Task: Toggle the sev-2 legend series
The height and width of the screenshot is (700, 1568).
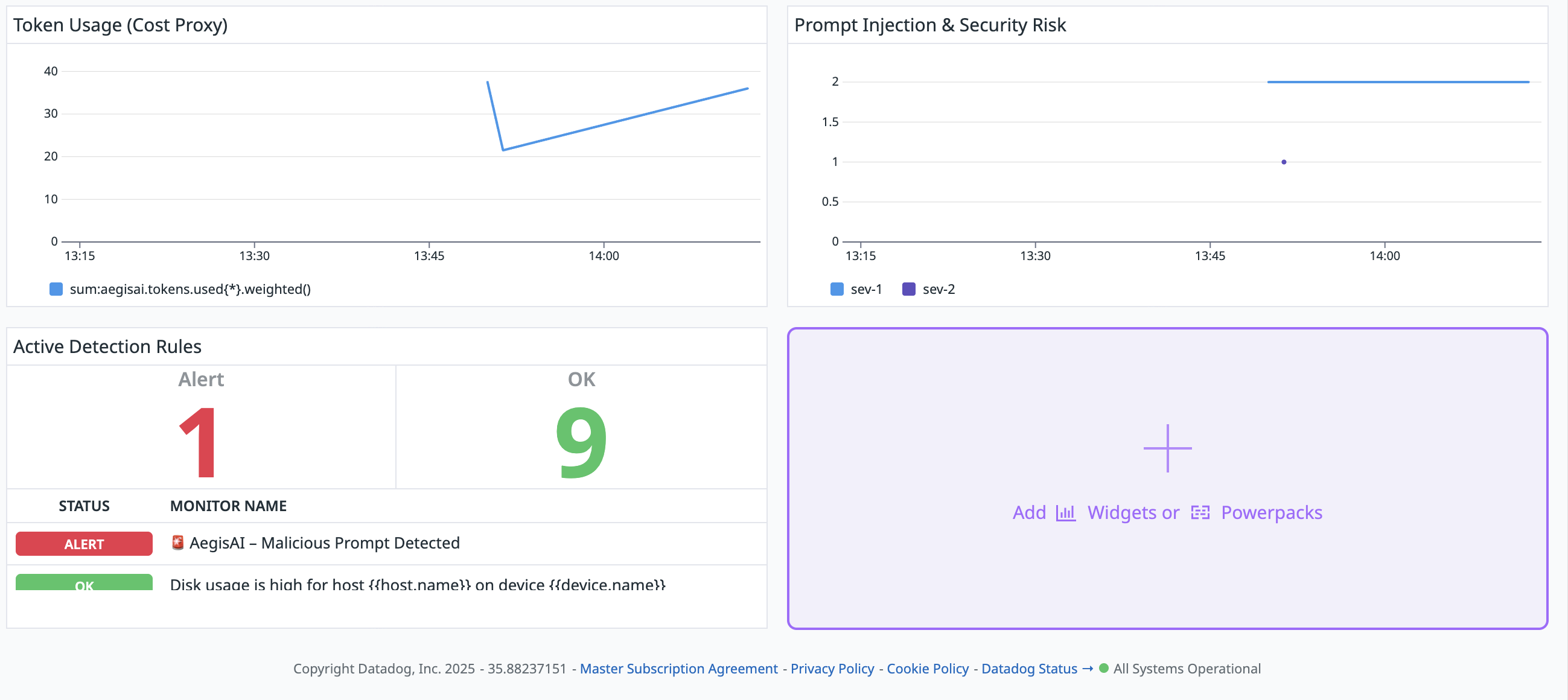Action: (938, 289)
